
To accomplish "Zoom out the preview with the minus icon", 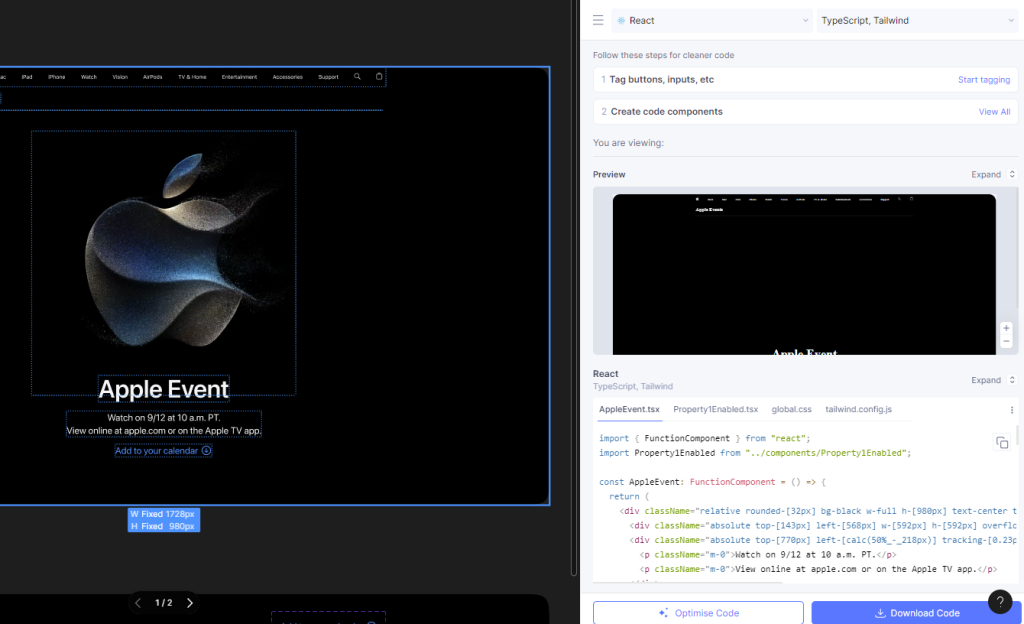I will coord(1006,342).
